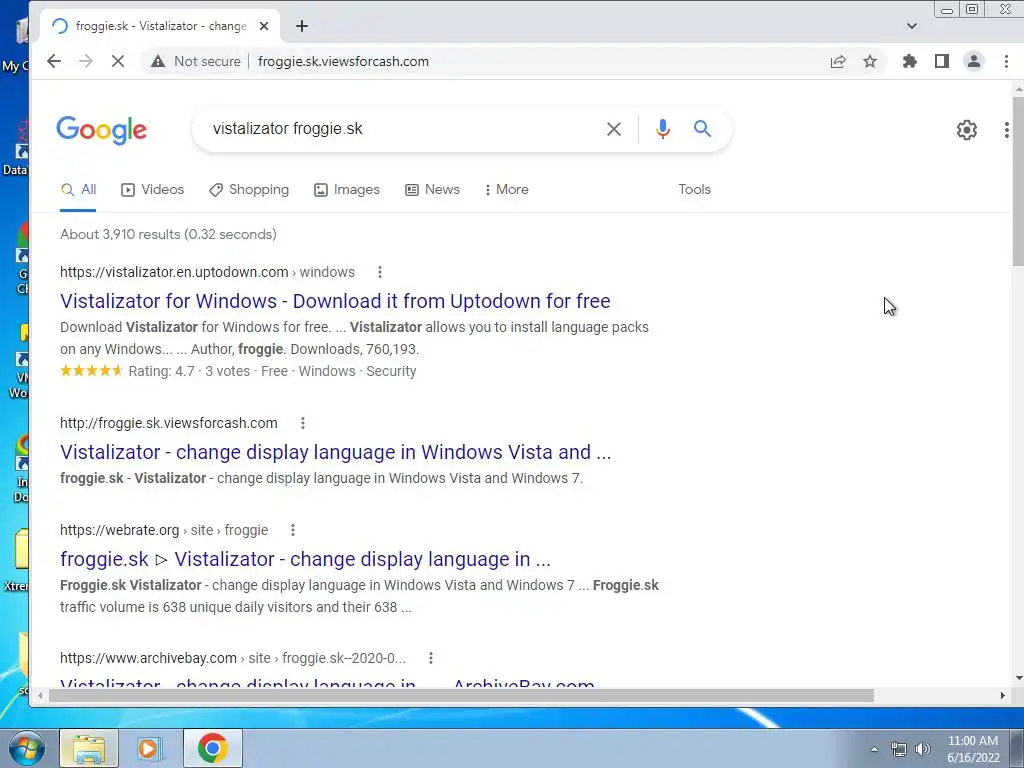Open the Windows Start menu
The width and height of the screenshot is (1024, 768).
click(x=27, y=748)
